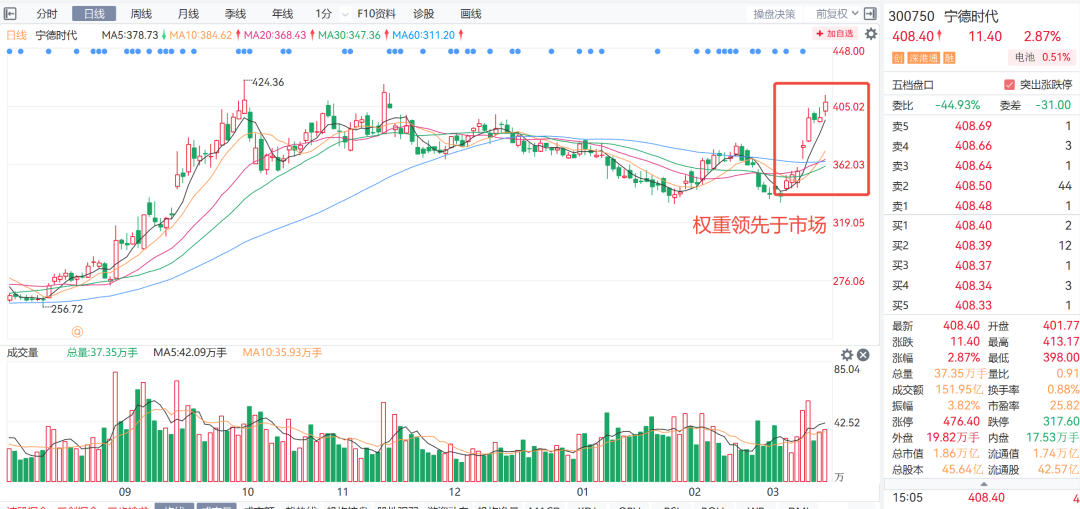Click 买1 price 408.40
This screenshot has width=1080, height=509.
pos(973,226)
